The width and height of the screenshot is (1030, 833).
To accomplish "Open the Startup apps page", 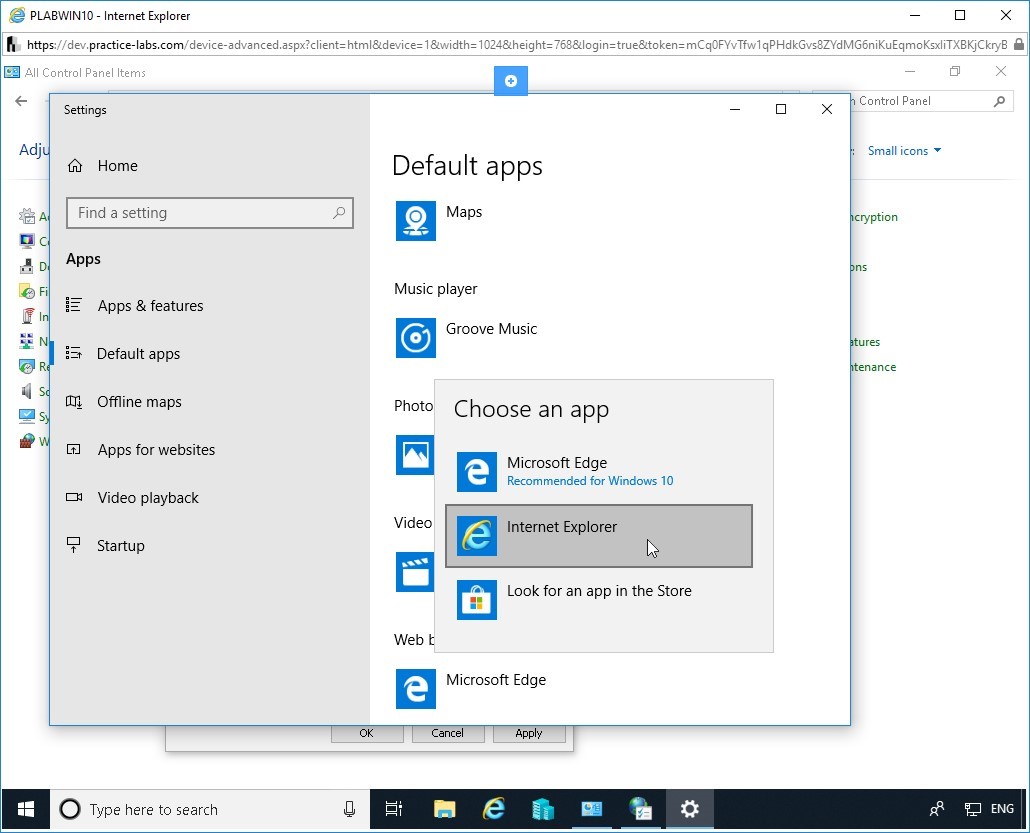I will (105, 545).
